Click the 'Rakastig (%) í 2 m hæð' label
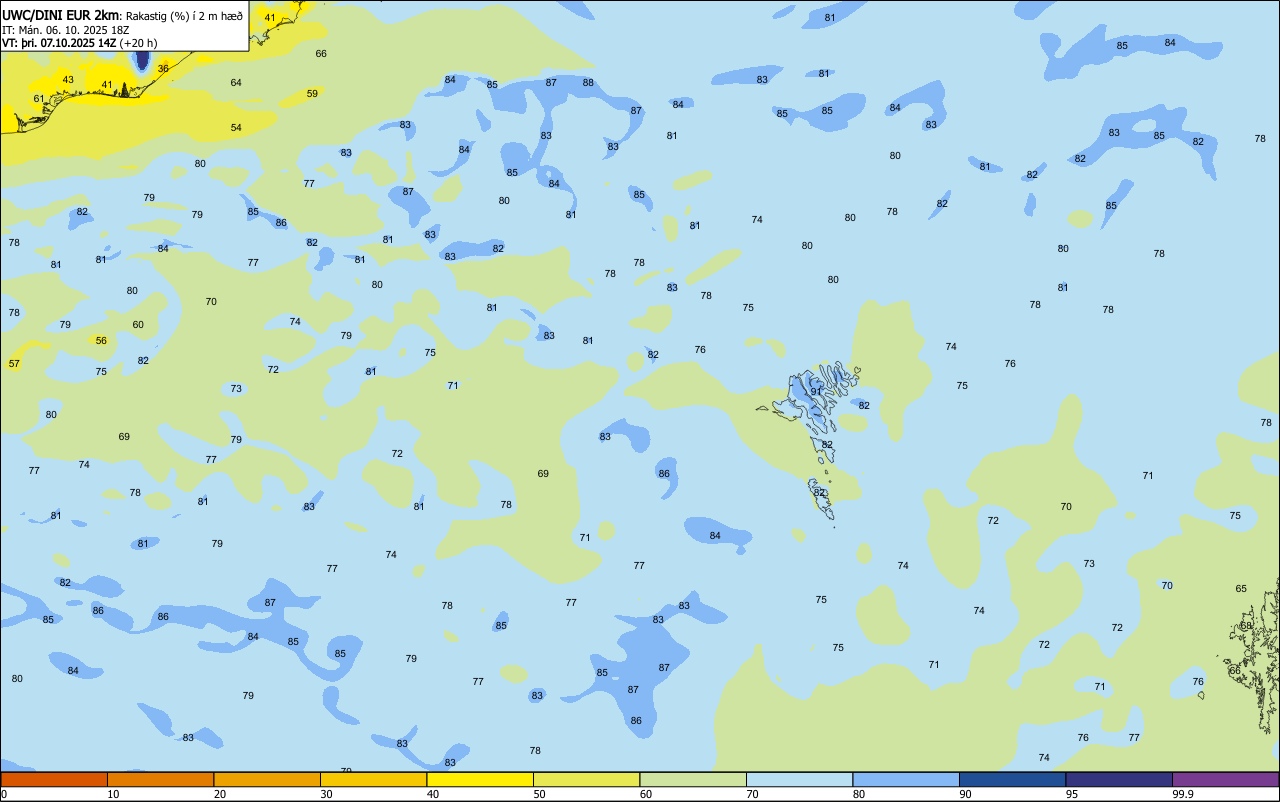The image size is (1280, 802). tap(184, 16)
